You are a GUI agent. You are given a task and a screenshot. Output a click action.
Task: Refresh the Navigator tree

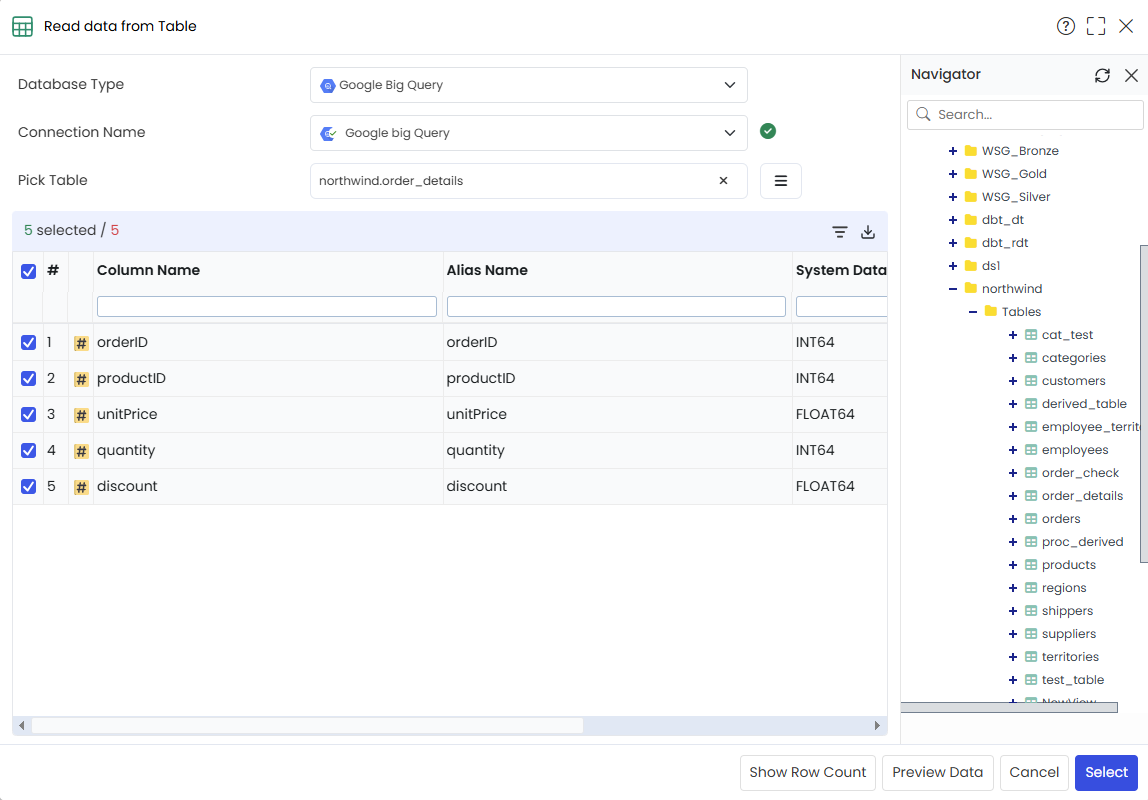point(1102,75)
